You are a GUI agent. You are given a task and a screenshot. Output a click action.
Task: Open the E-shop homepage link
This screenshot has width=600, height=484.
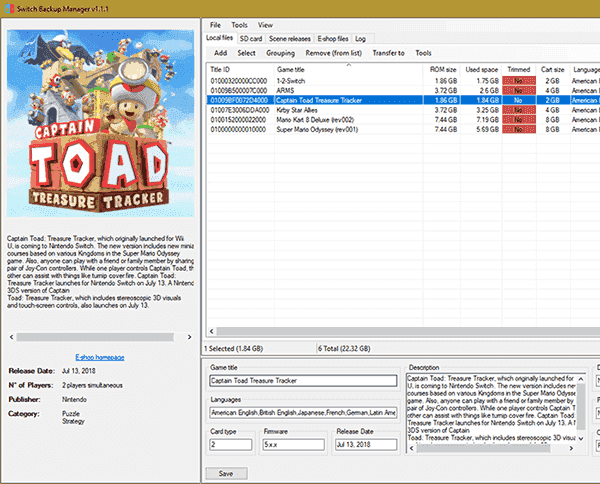click(100, 357)
